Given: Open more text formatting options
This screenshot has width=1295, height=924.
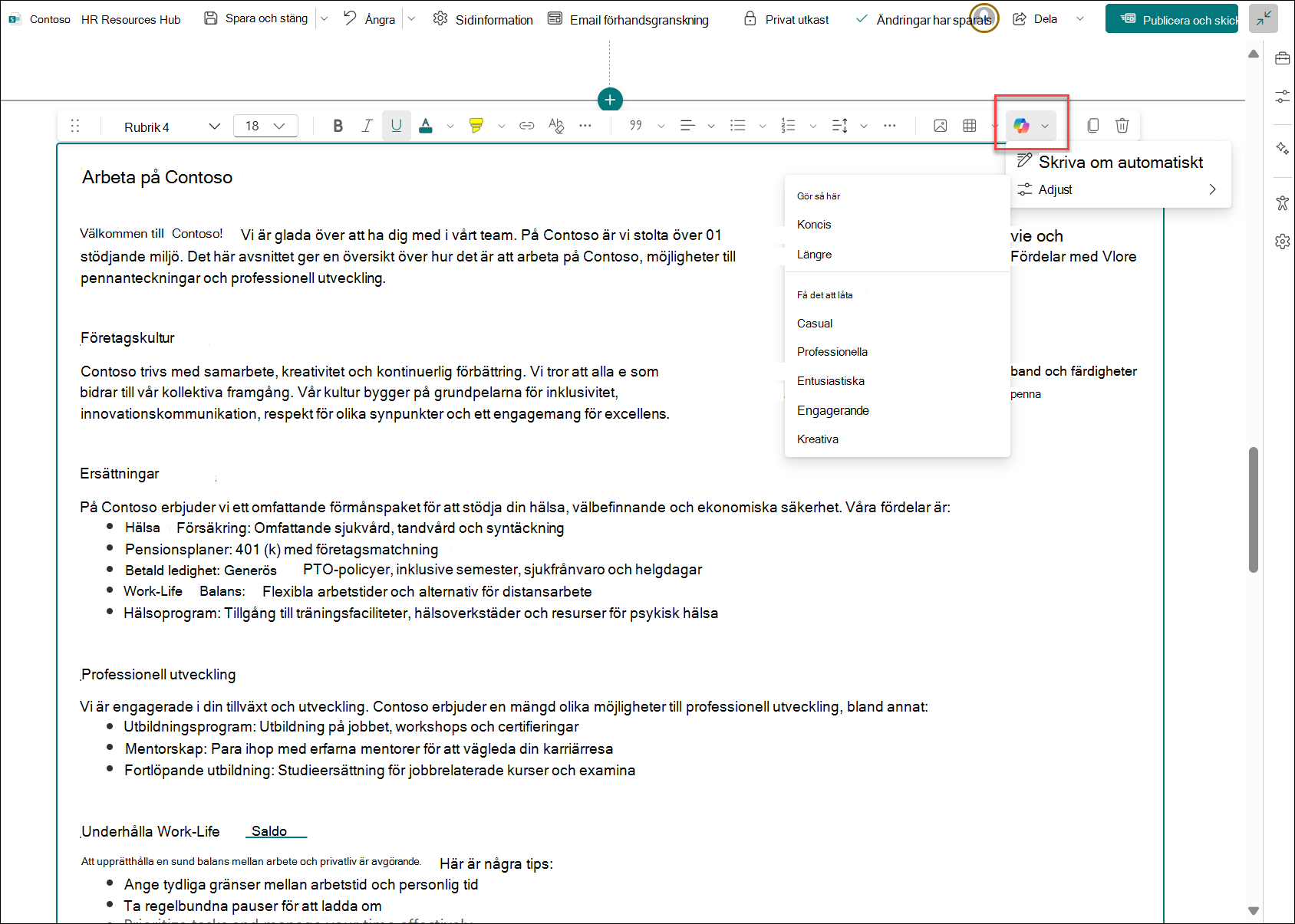Looking at the screenshot, I should coord(585,126).
